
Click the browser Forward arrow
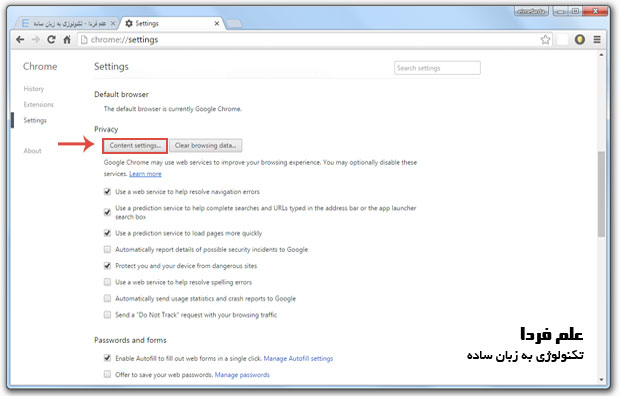[36, 40]
